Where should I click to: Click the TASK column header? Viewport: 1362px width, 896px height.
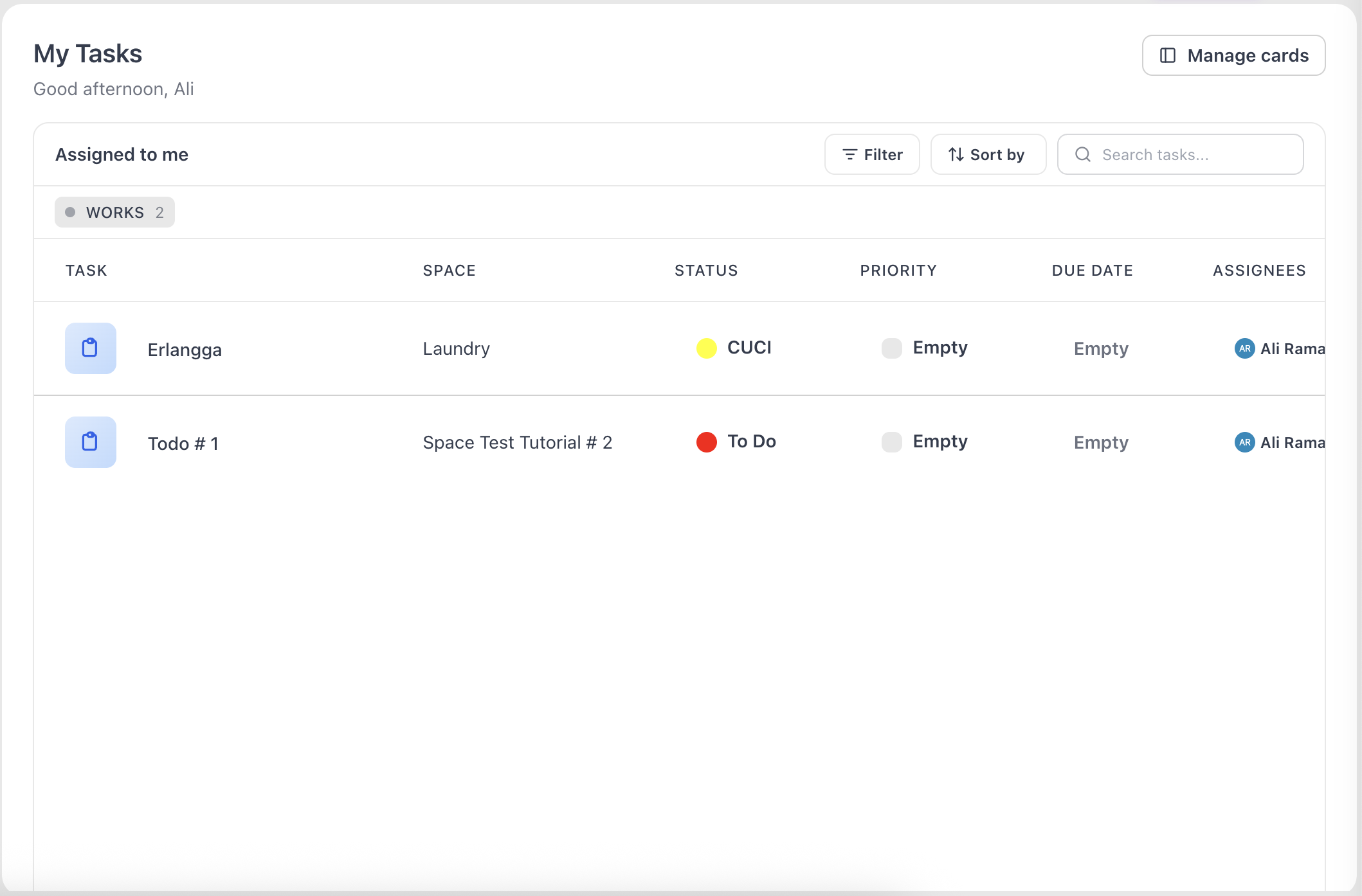(x=86, y=271)
